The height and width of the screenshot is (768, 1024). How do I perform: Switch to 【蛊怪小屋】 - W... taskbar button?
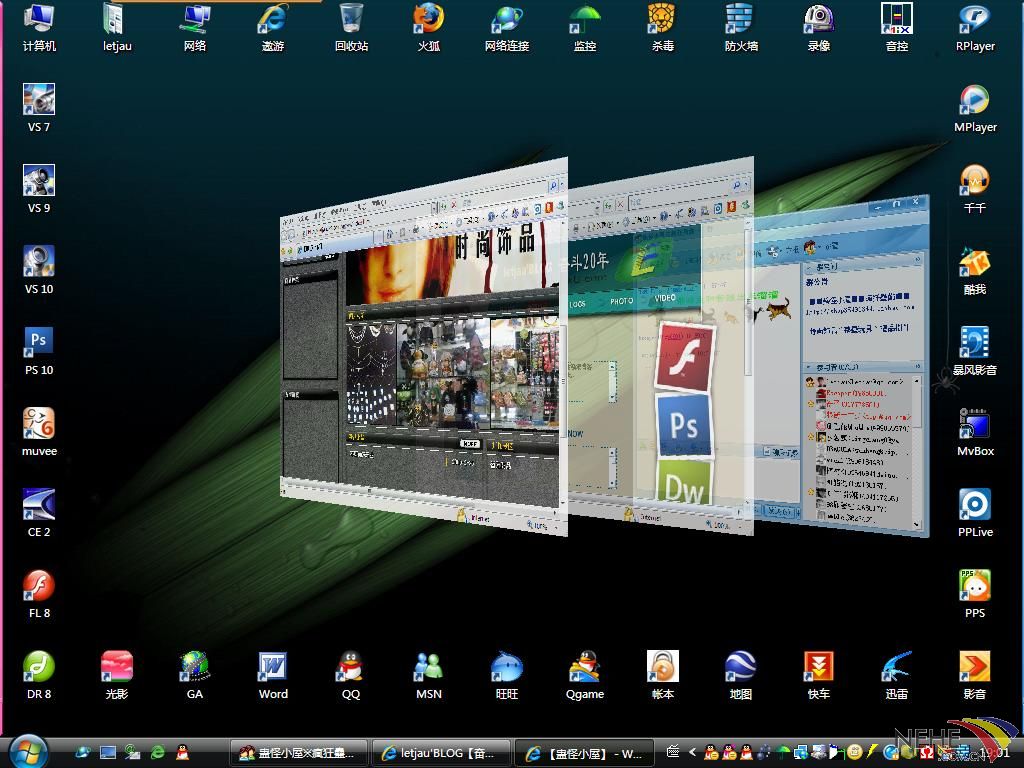click(584, 753)
